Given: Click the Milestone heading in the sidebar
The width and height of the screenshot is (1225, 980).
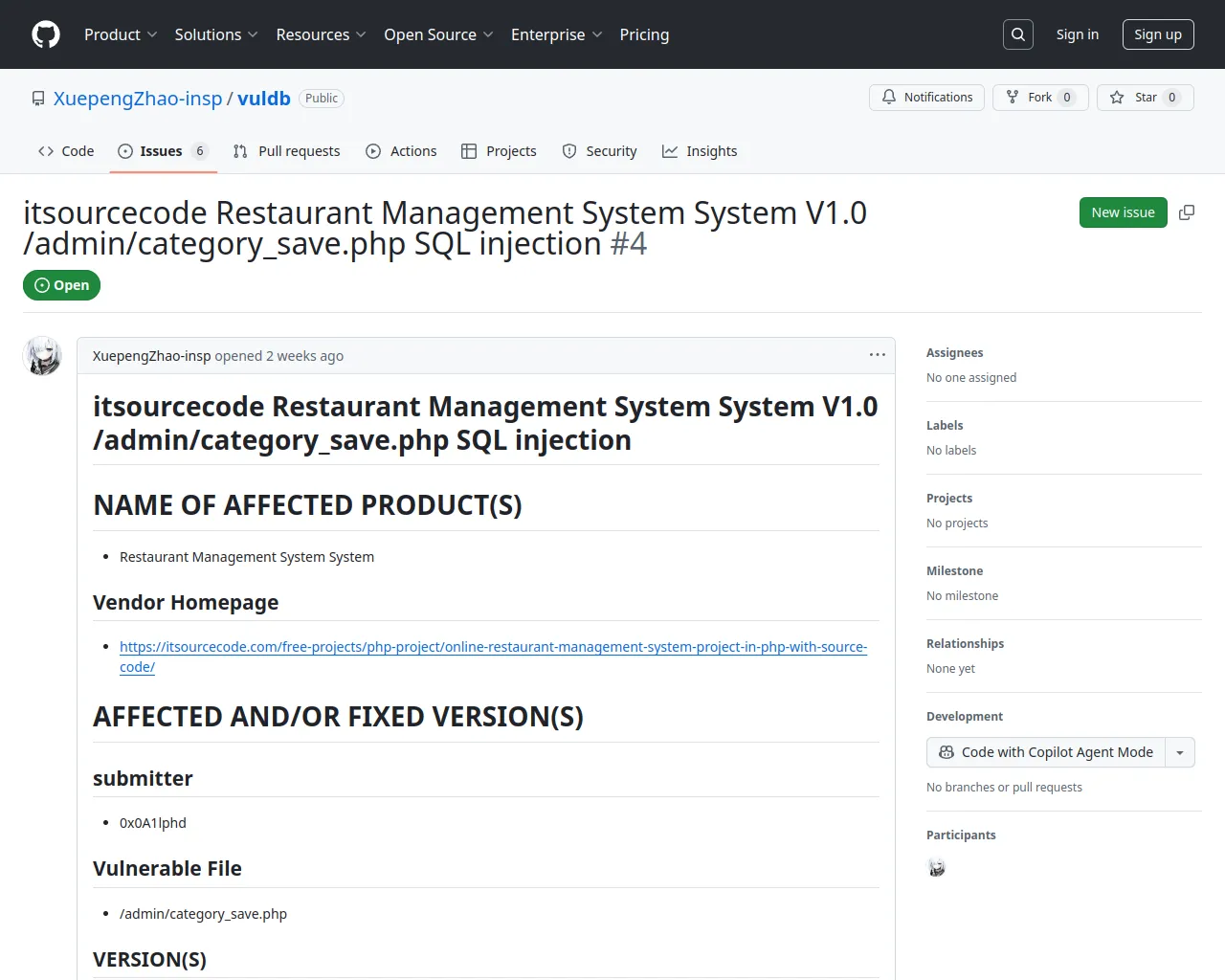Looking at the screenshot, I should (955, 571).
